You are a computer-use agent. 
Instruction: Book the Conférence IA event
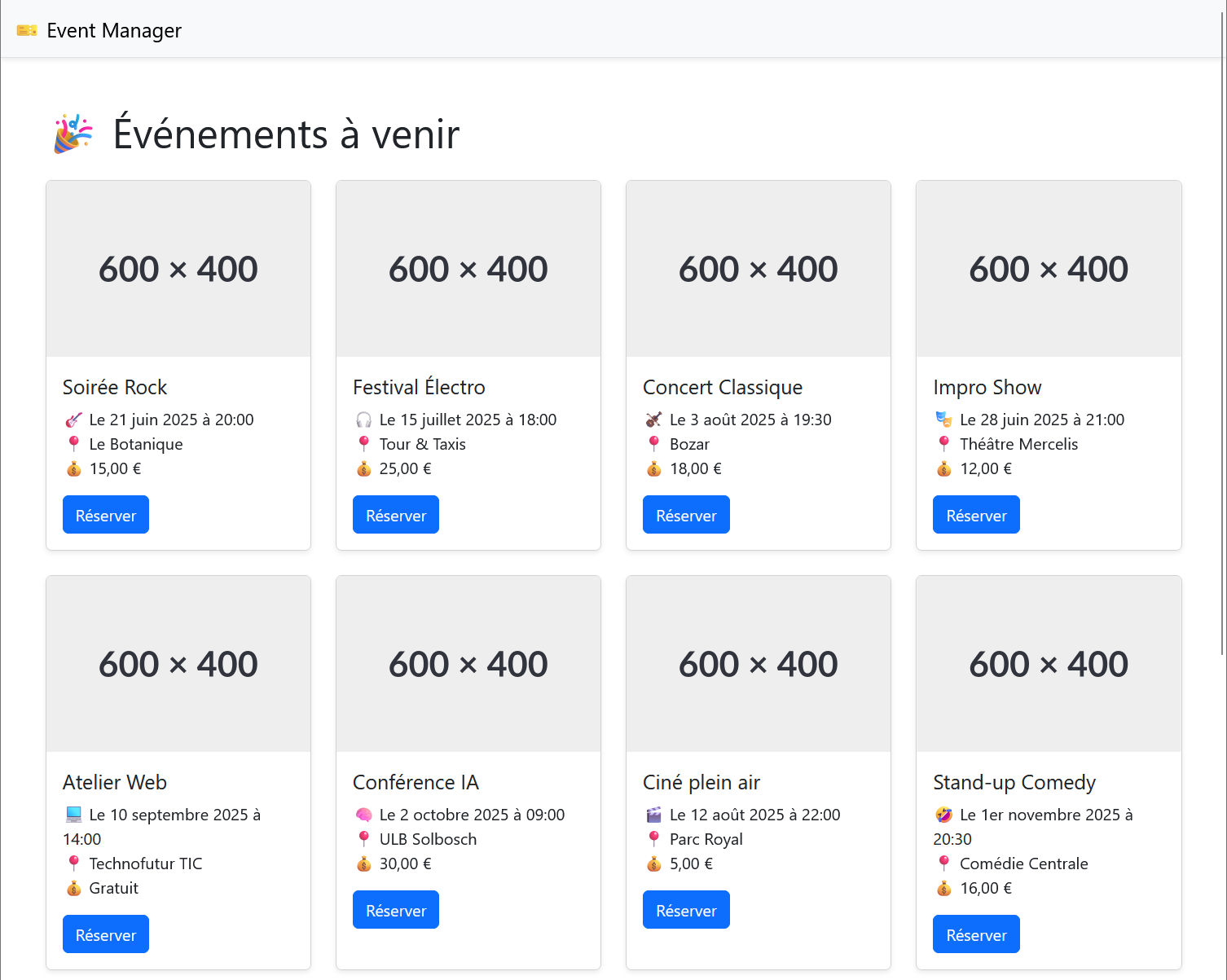396,910
